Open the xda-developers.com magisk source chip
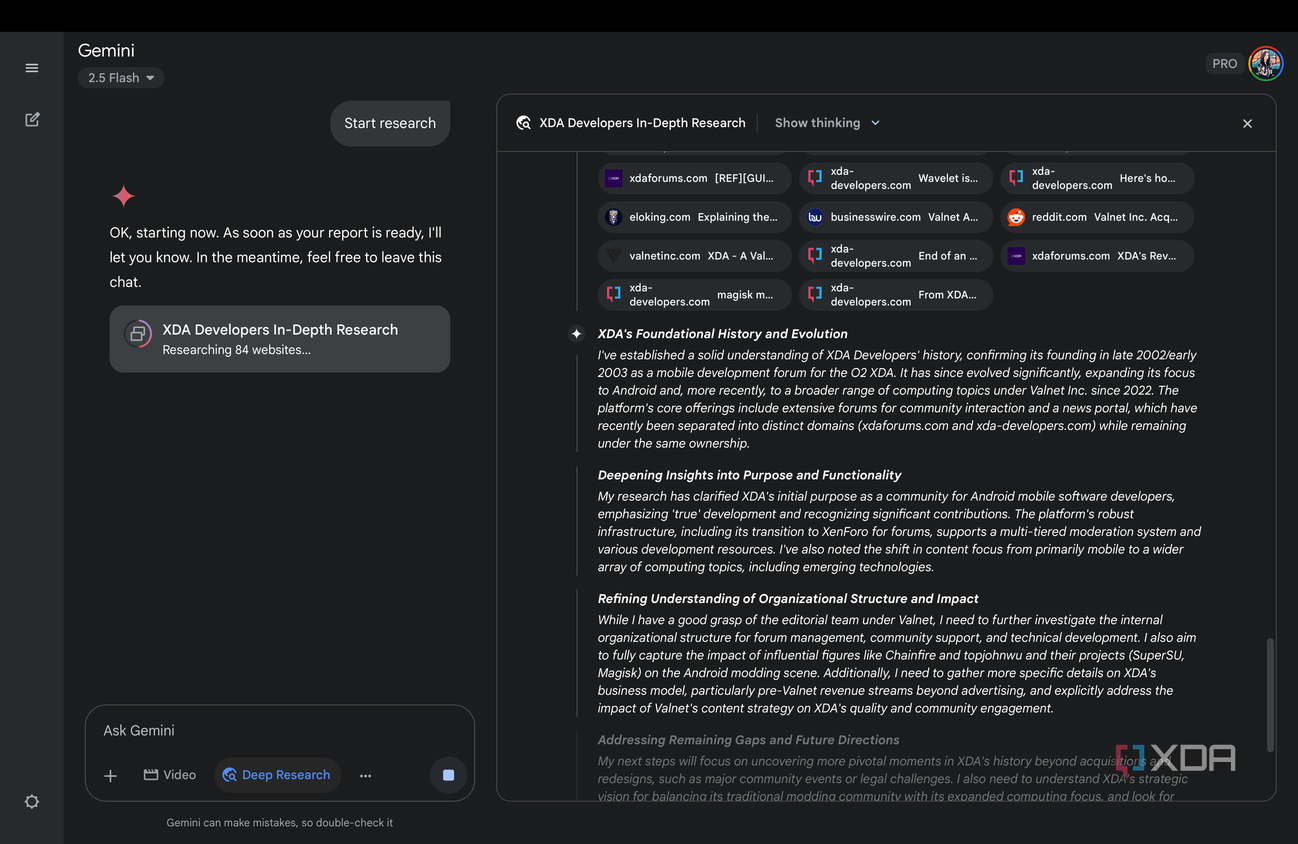The width and height of the screenshot is (1298, 844). tap(695, 295)
